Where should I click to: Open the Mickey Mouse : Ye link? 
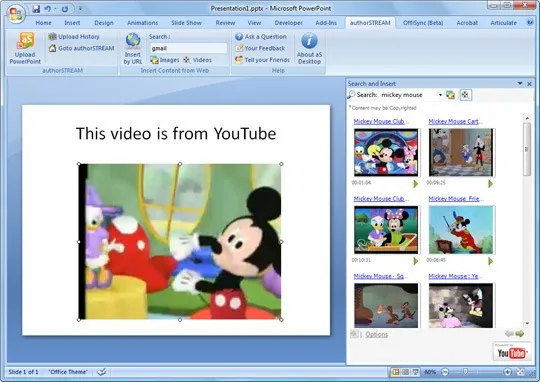point(456,276)
